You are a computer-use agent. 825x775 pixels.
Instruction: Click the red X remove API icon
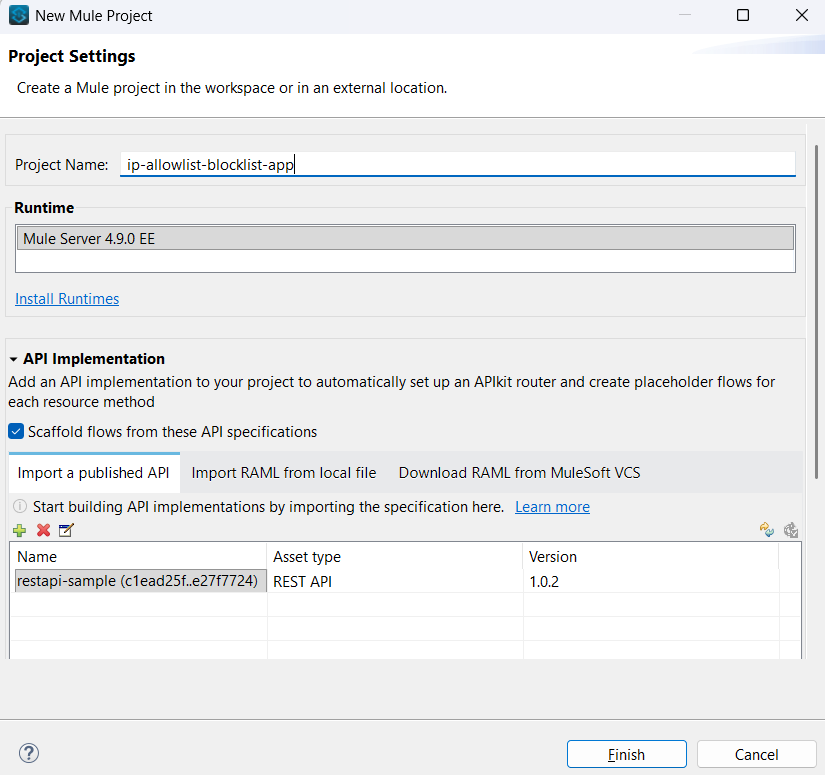click(43, 531)
